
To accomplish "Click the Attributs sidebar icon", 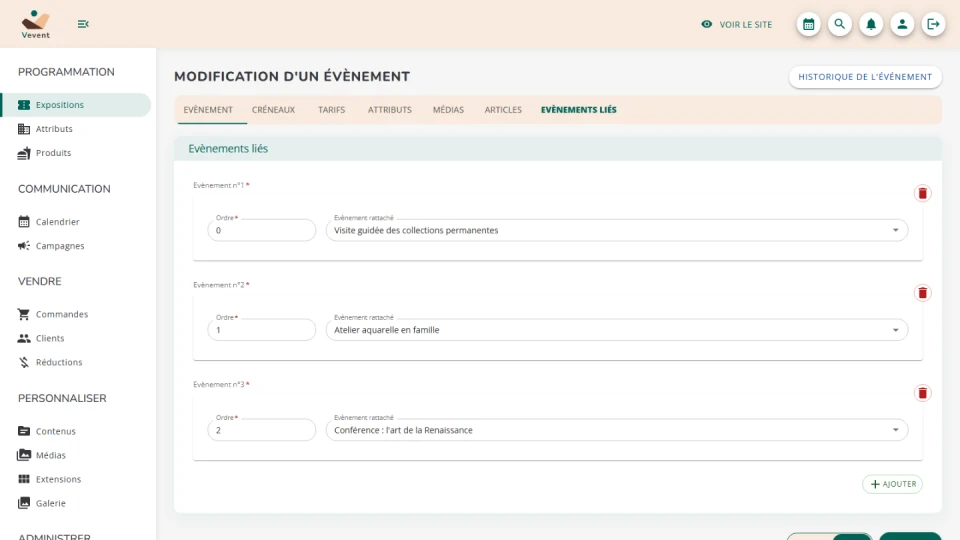I will click(24, 129).
